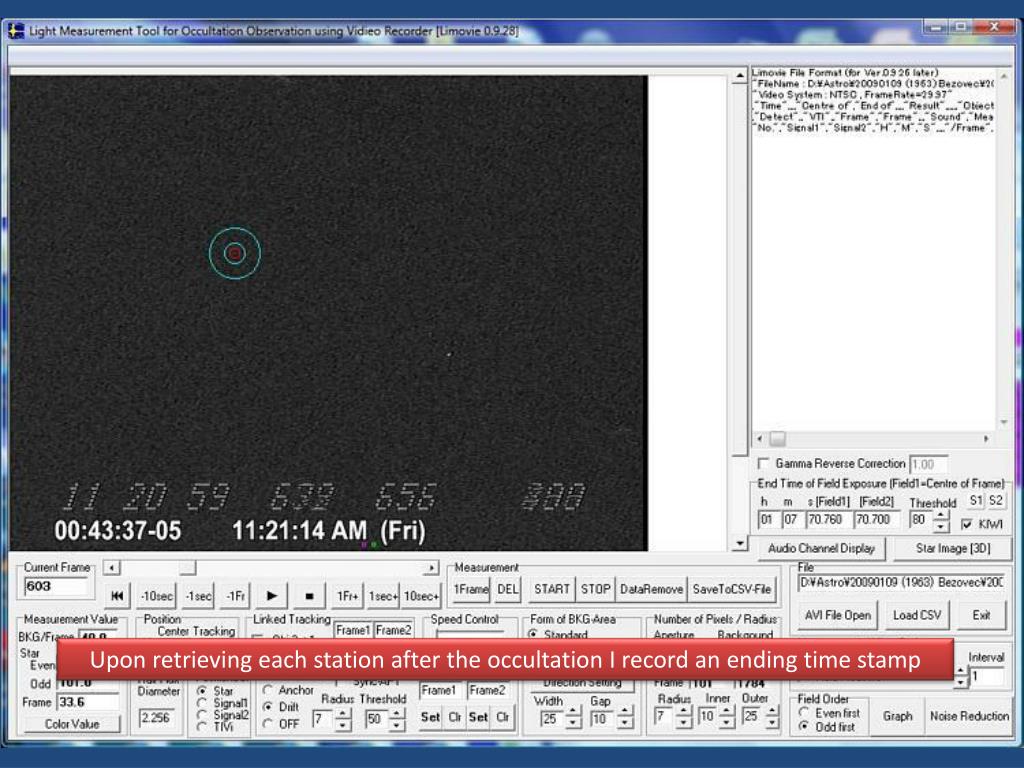
Task: Click the Diameter field showing 2.256
Action: tap(157, 718)
